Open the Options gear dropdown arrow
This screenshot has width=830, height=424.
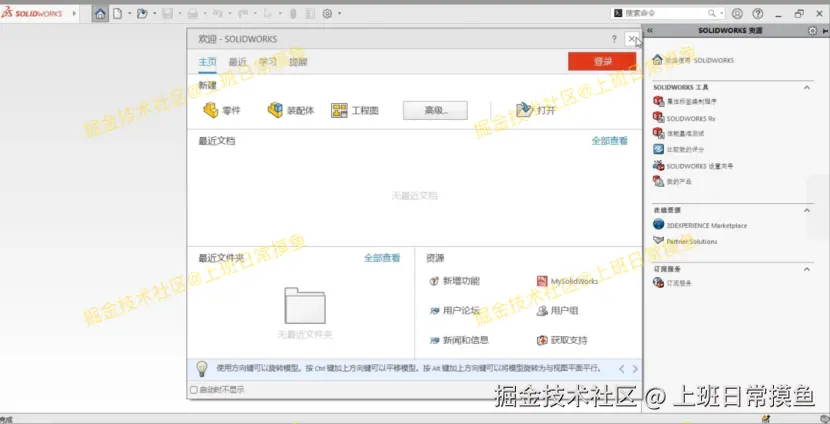click(339, 14)
